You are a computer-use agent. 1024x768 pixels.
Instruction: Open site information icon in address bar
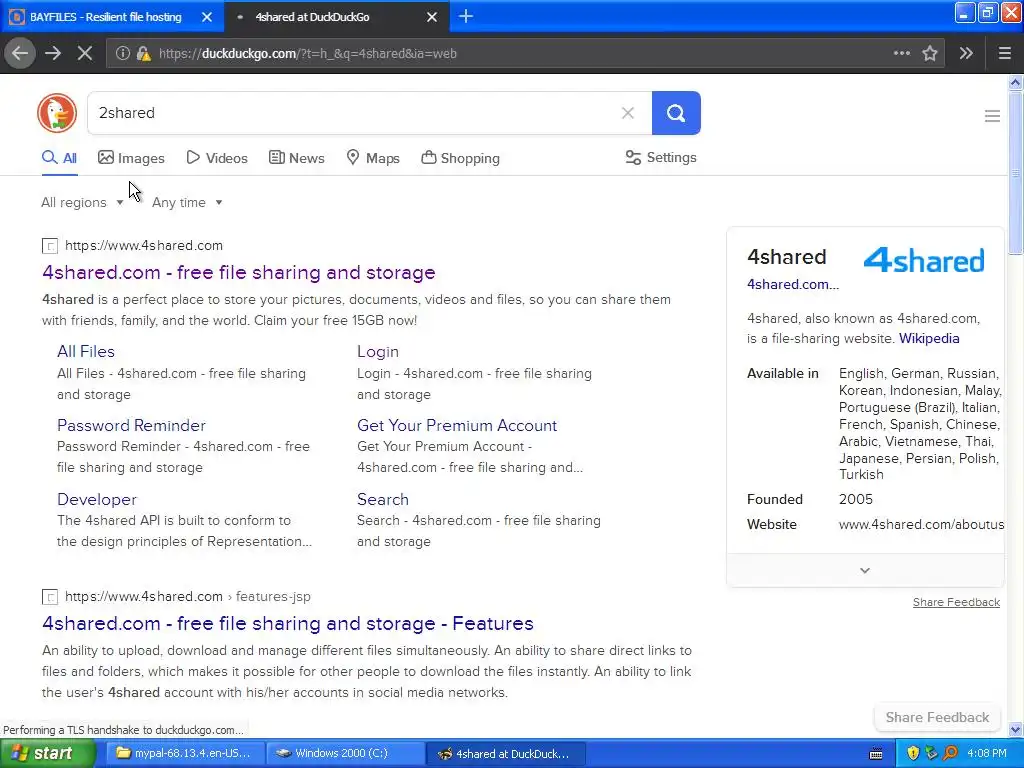pos(122,53)
